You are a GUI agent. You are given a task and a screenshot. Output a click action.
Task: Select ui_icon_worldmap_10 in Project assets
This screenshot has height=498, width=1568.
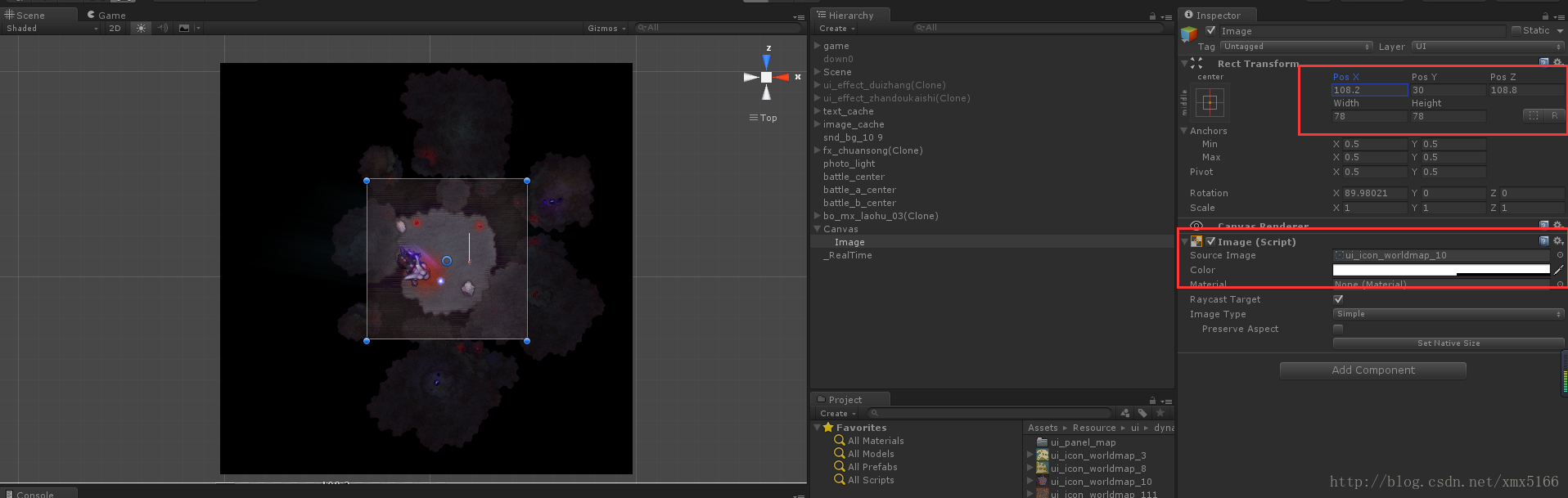1101,482
